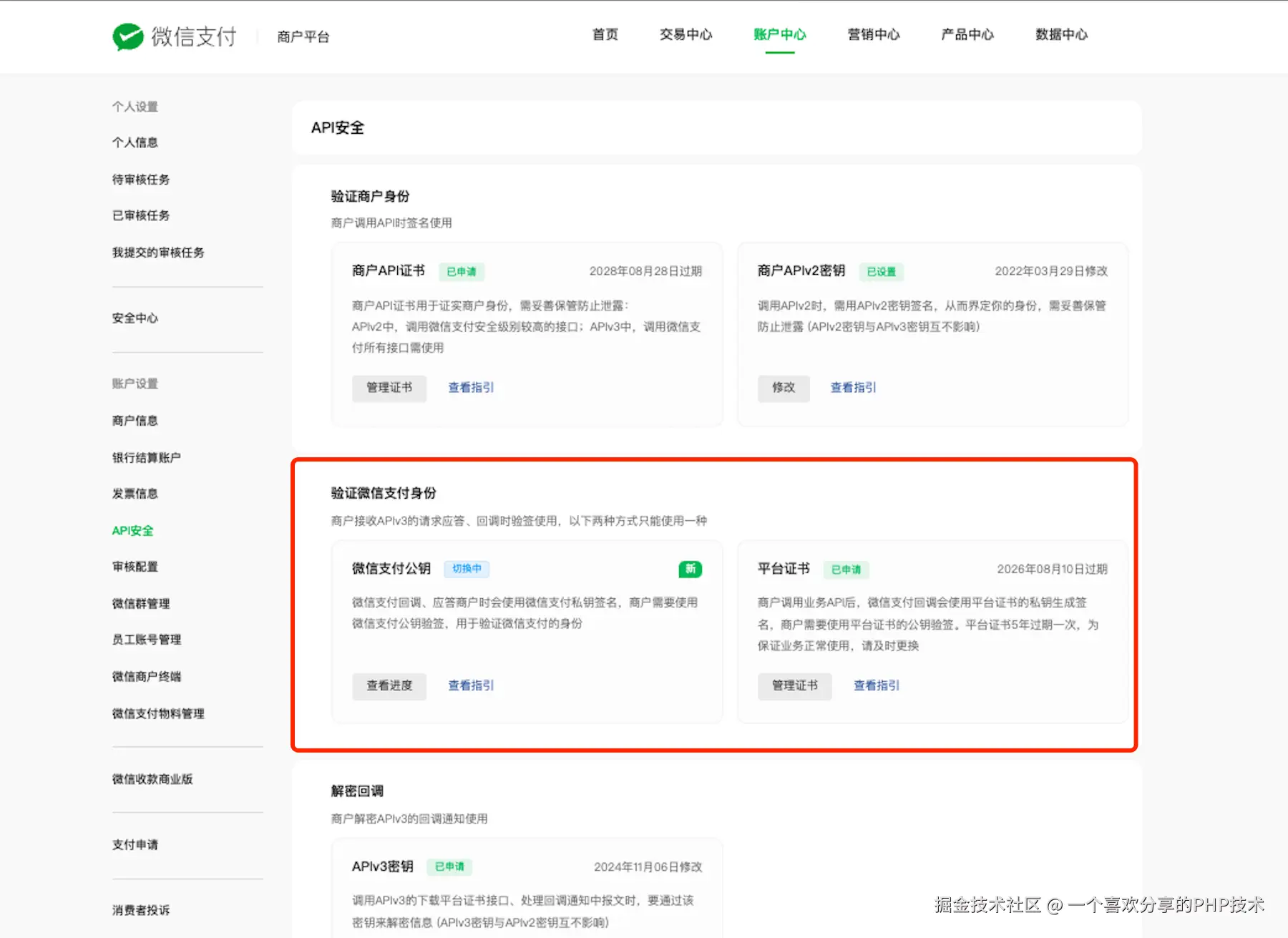Click the 商户平台 label in header
The image size is (1288, 938).
(x=303, y=36)
